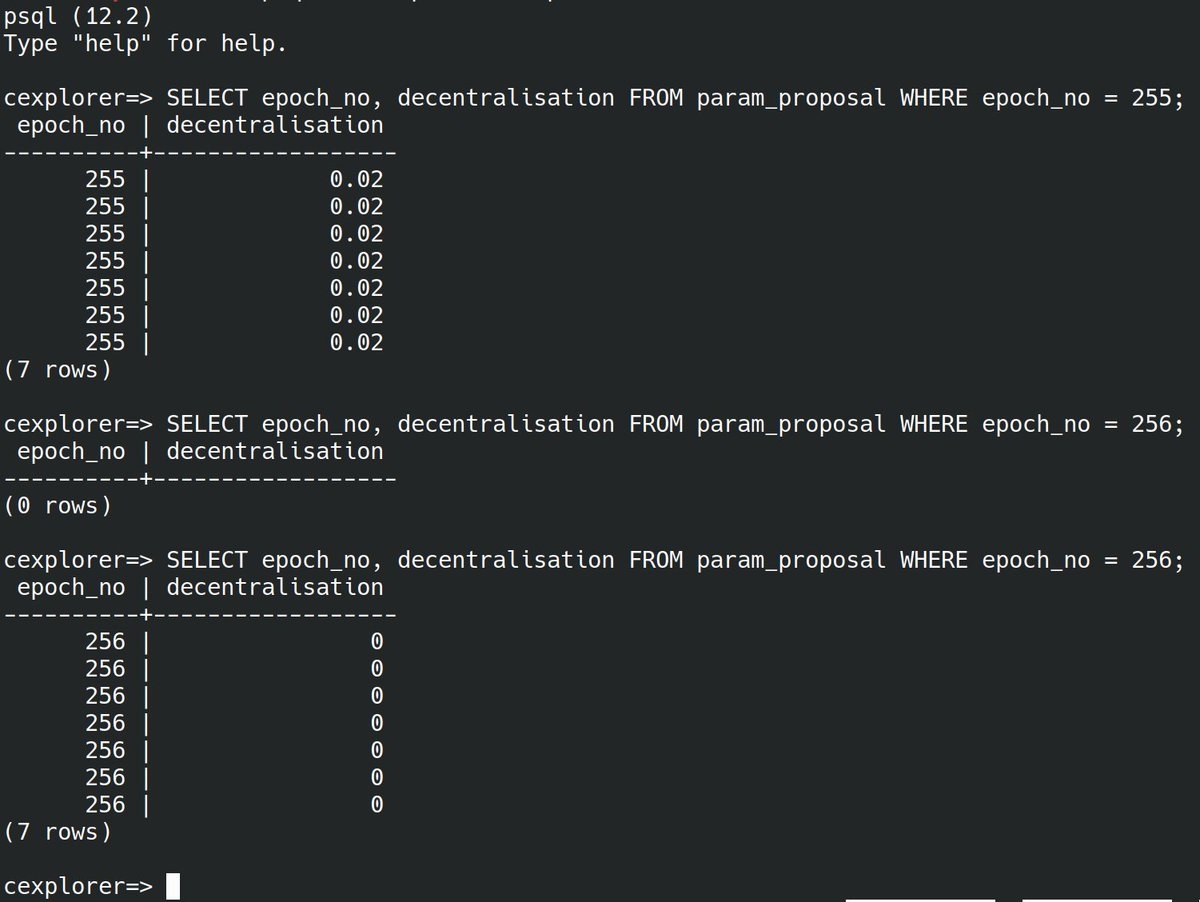Click the epoch_no header of the first result

[71, 125]
